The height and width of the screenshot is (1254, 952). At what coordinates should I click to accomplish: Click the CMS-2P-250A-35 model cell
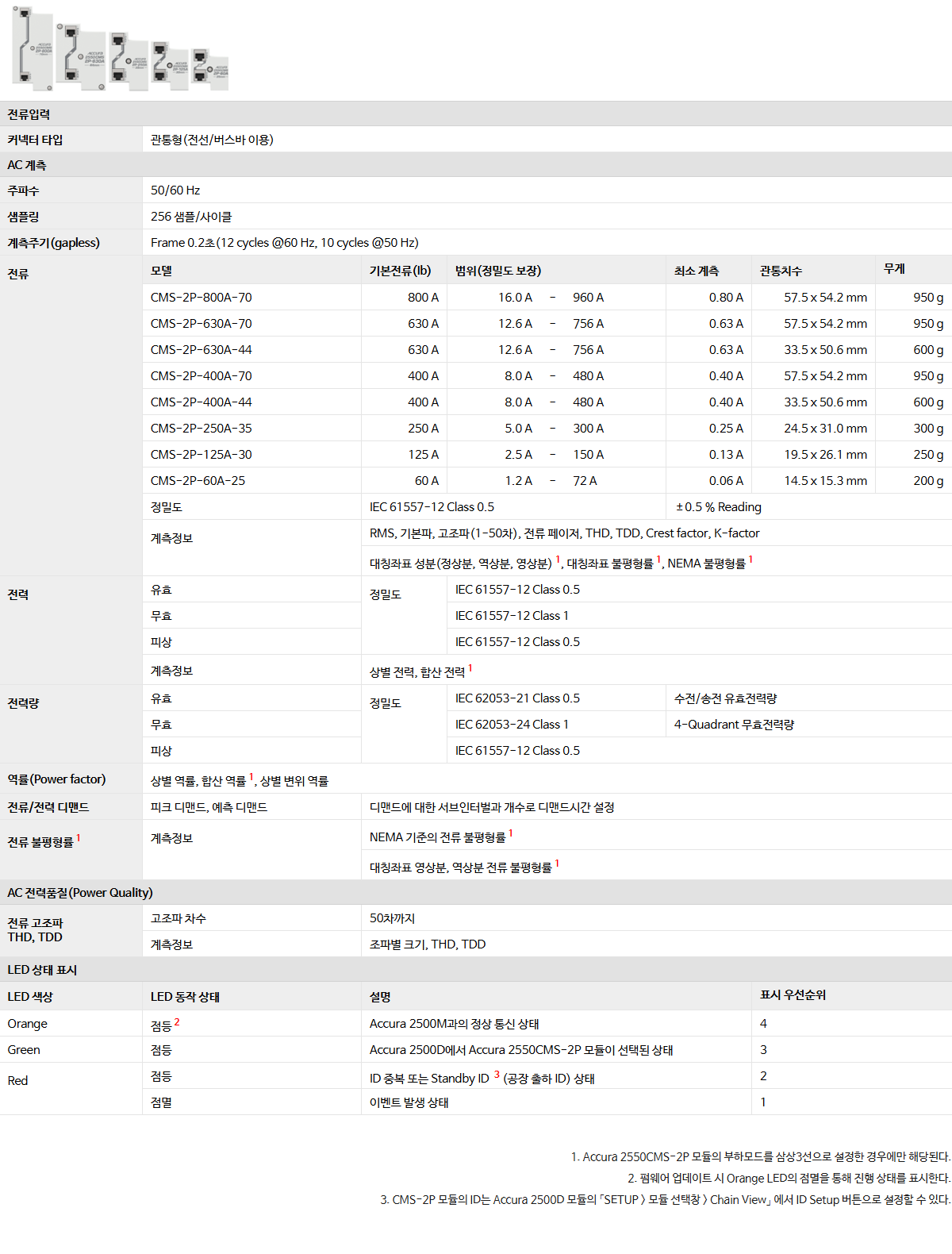(202, 429)
